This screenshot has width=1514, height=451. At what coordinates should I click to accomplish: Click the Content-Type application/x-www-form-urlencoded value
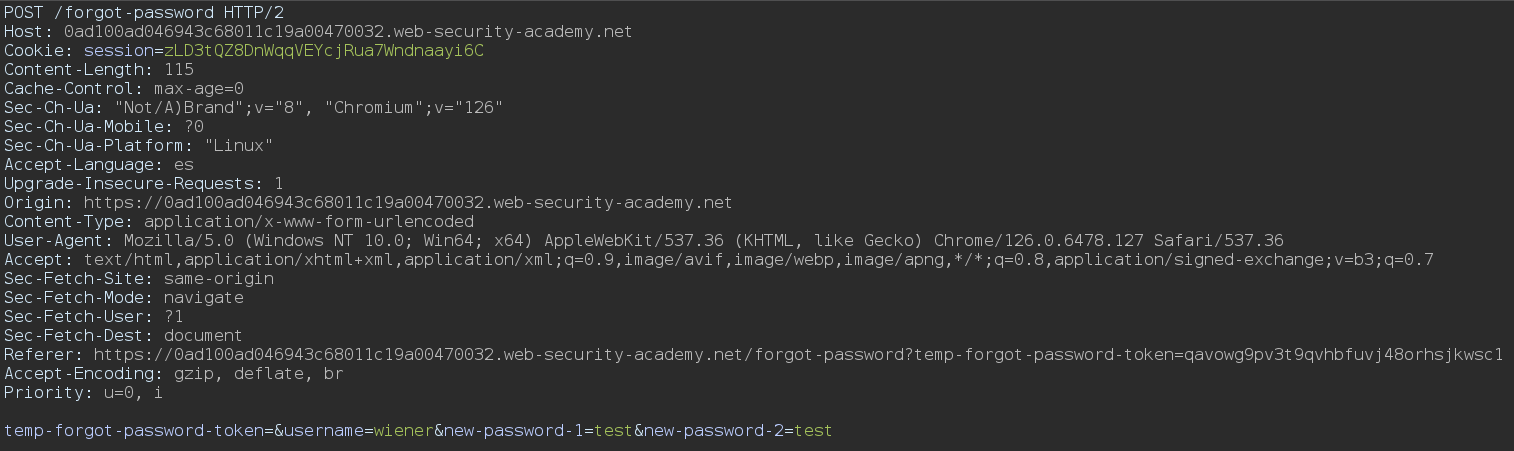click(x=309, y=221)
